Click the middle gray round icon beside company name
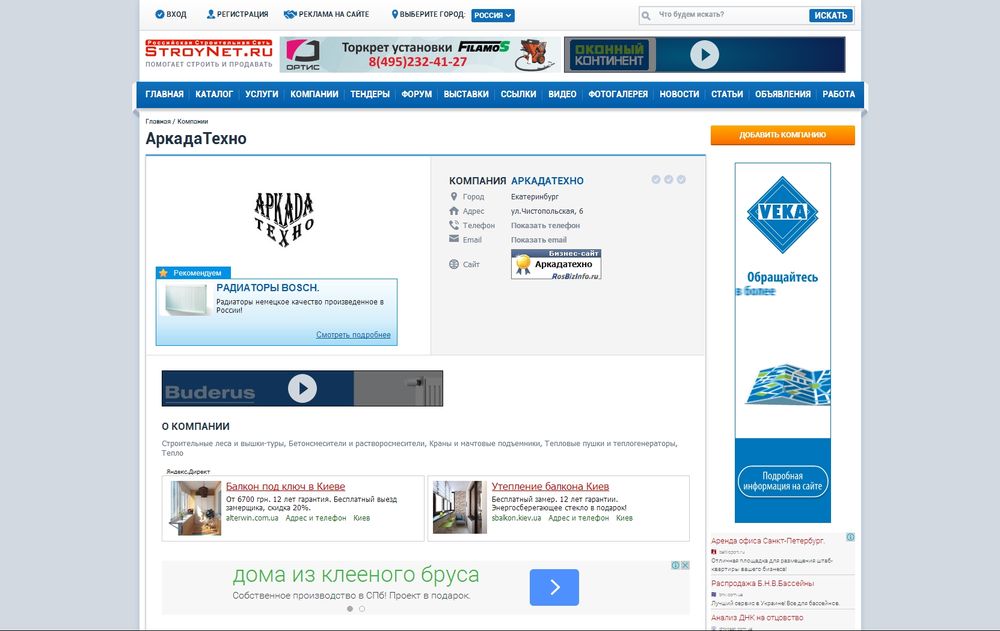The image size is (1000, 631). tap(668, 179)
